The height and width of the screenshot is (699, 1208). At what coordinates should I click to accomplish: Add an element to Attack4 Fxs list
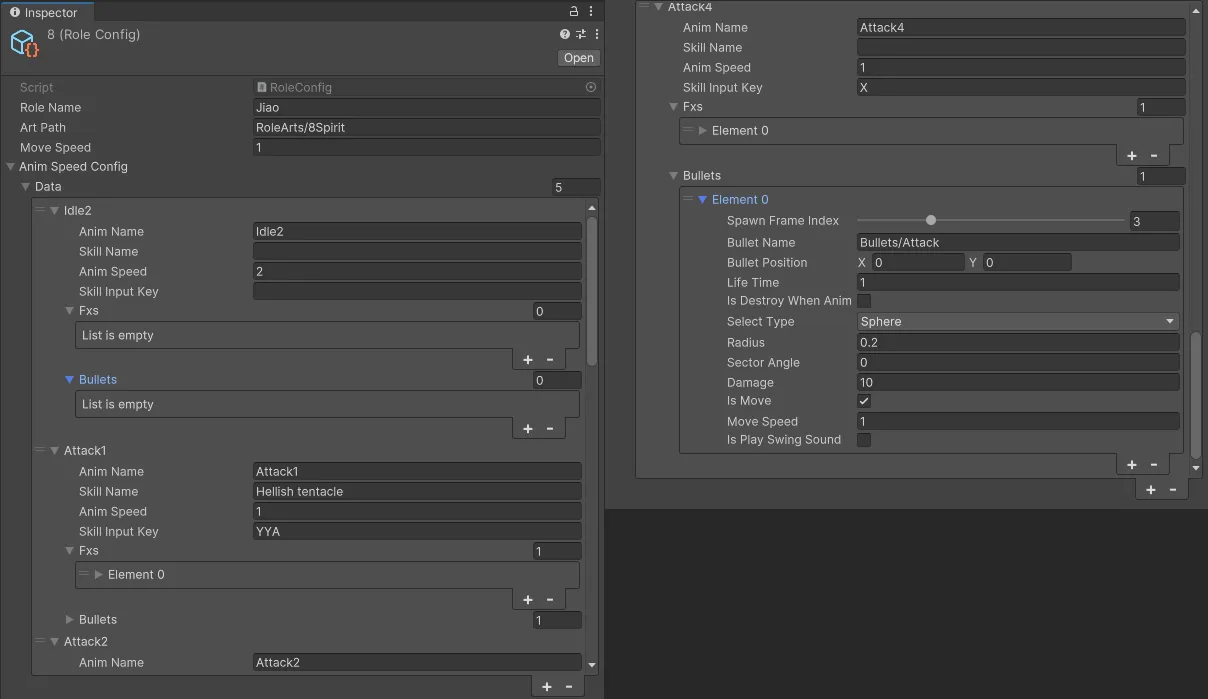pos(1131,155)
